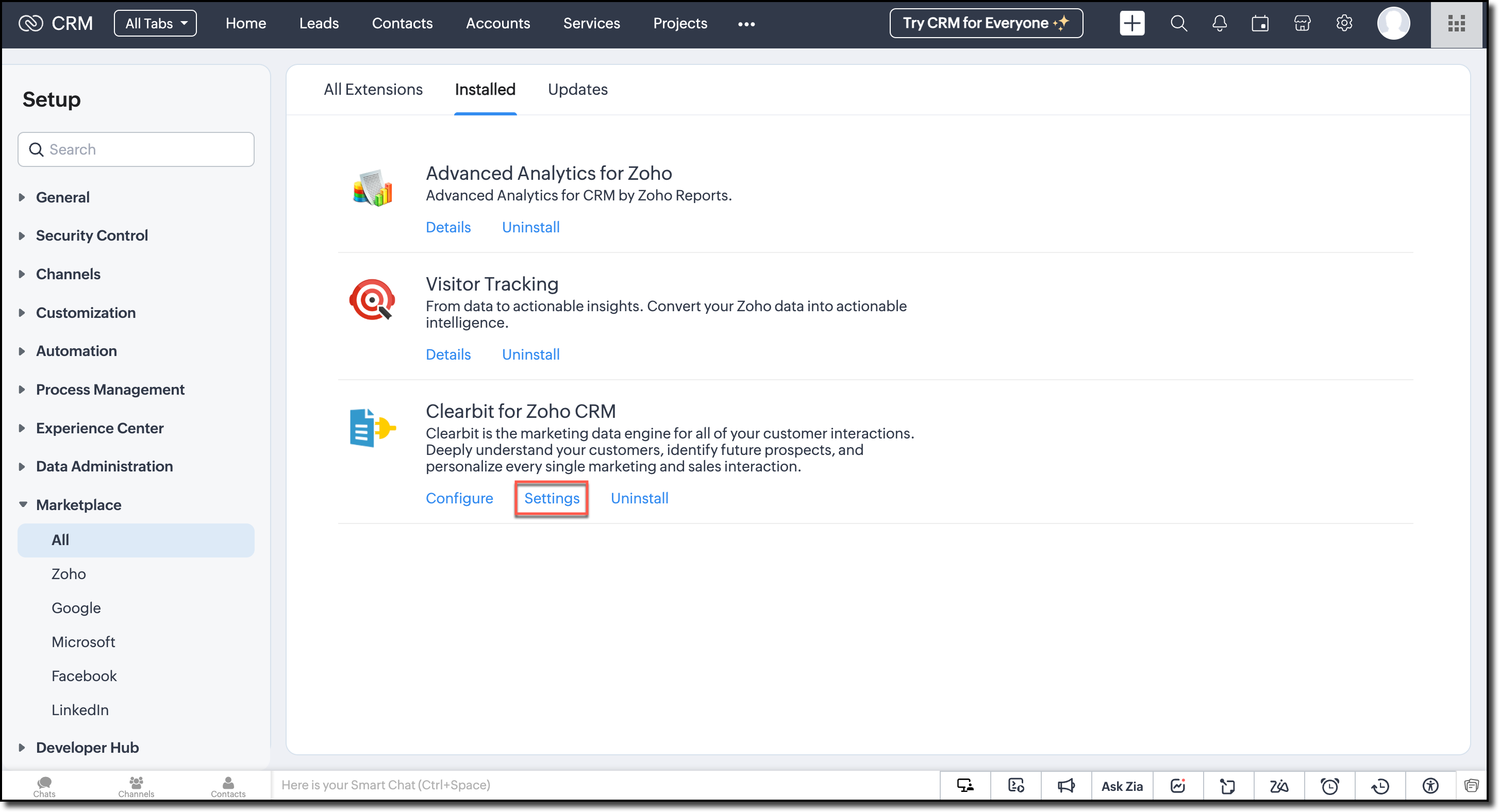This screenshot has width=1499, height=812.
Task: Open the reminders alarm clock icon
Action: pyautogui.click(x=1329, y=786)
